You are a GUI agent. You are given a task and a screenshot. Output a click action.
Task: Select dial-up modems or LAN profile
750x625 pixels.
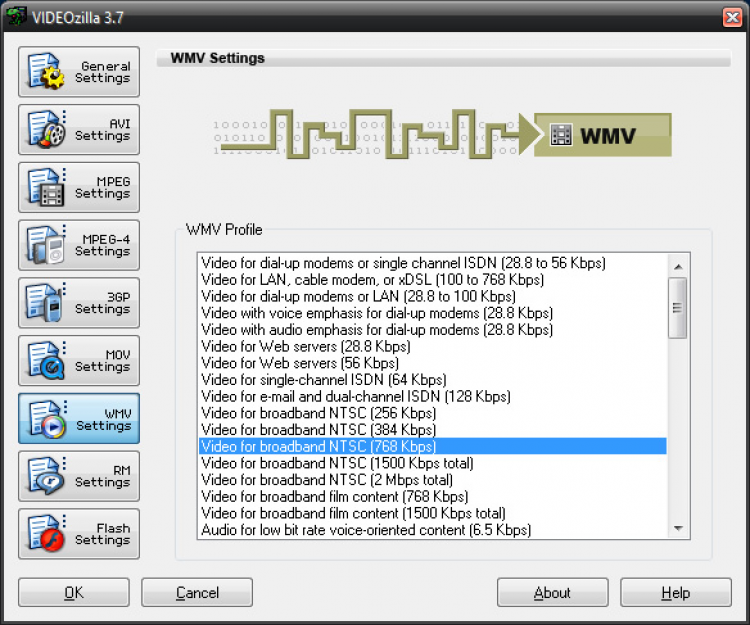(432, 296)
